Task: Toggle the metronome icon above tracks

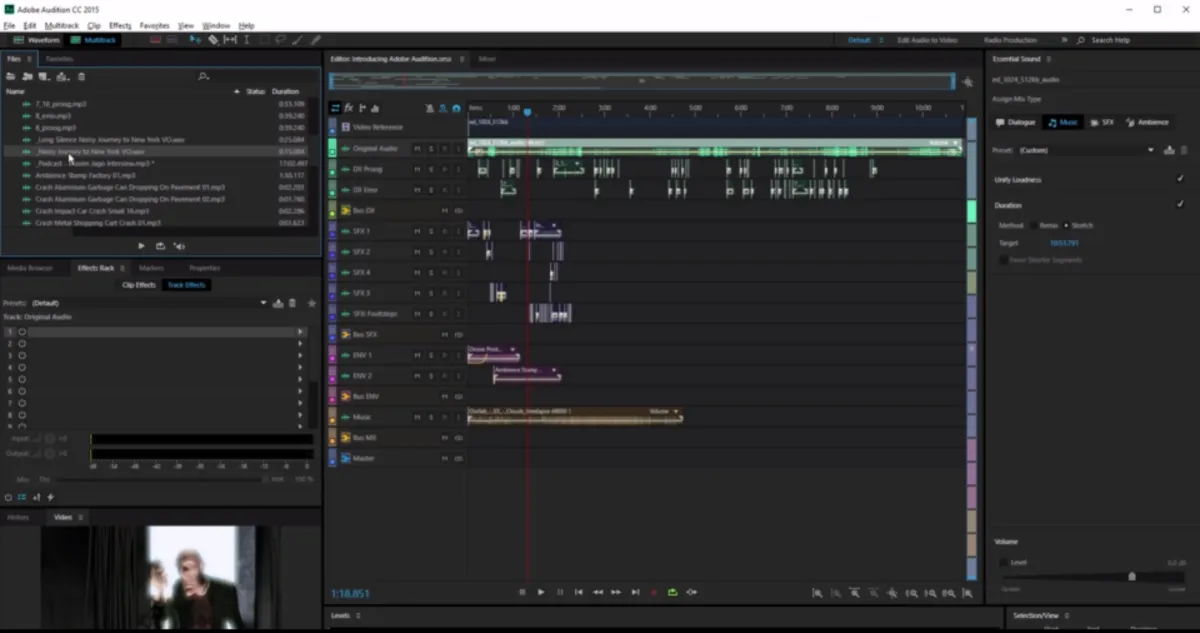Action: 430,108
